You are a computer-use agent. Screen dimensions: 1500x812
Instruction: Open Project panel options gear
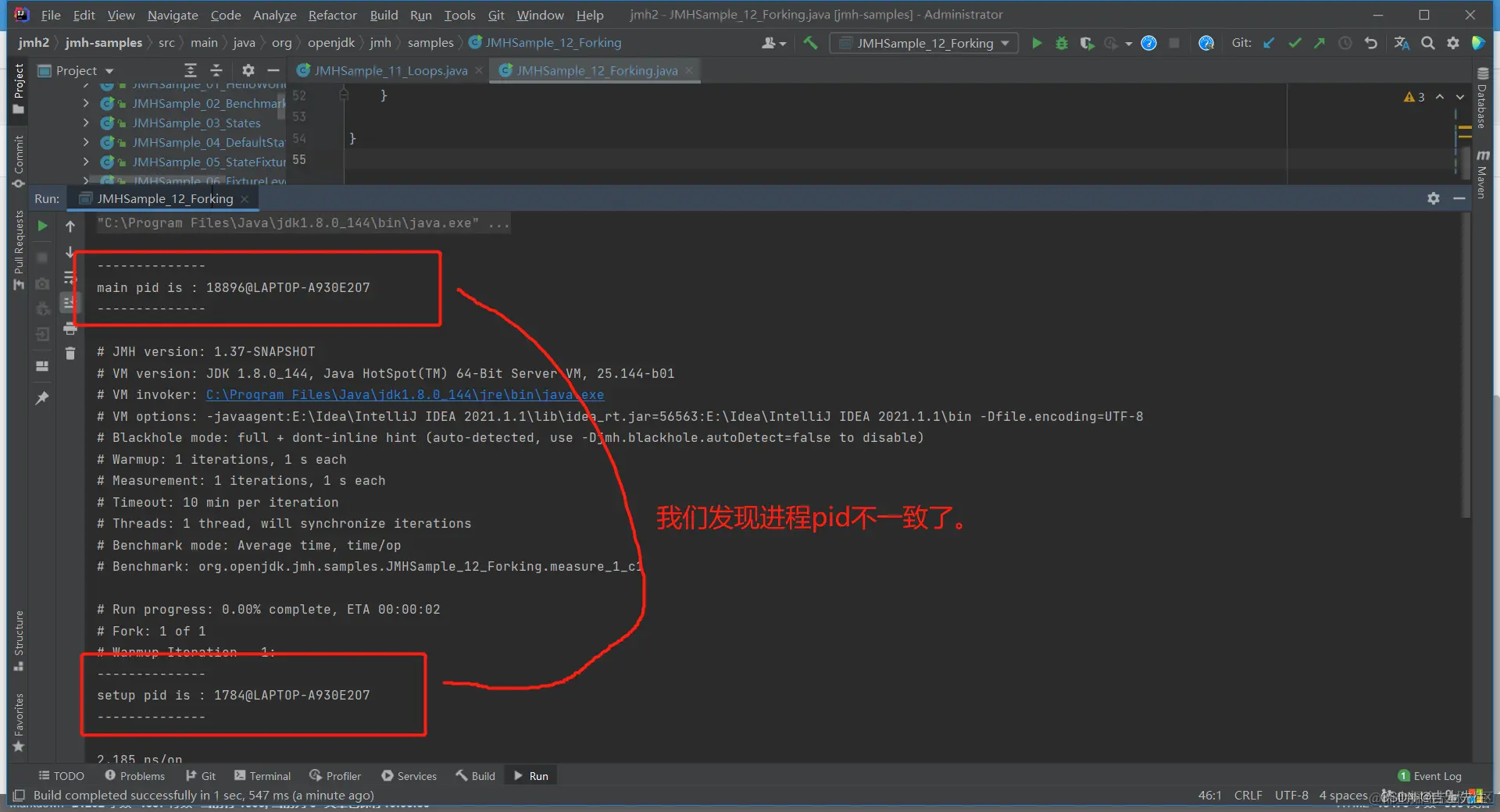(248, 70)
